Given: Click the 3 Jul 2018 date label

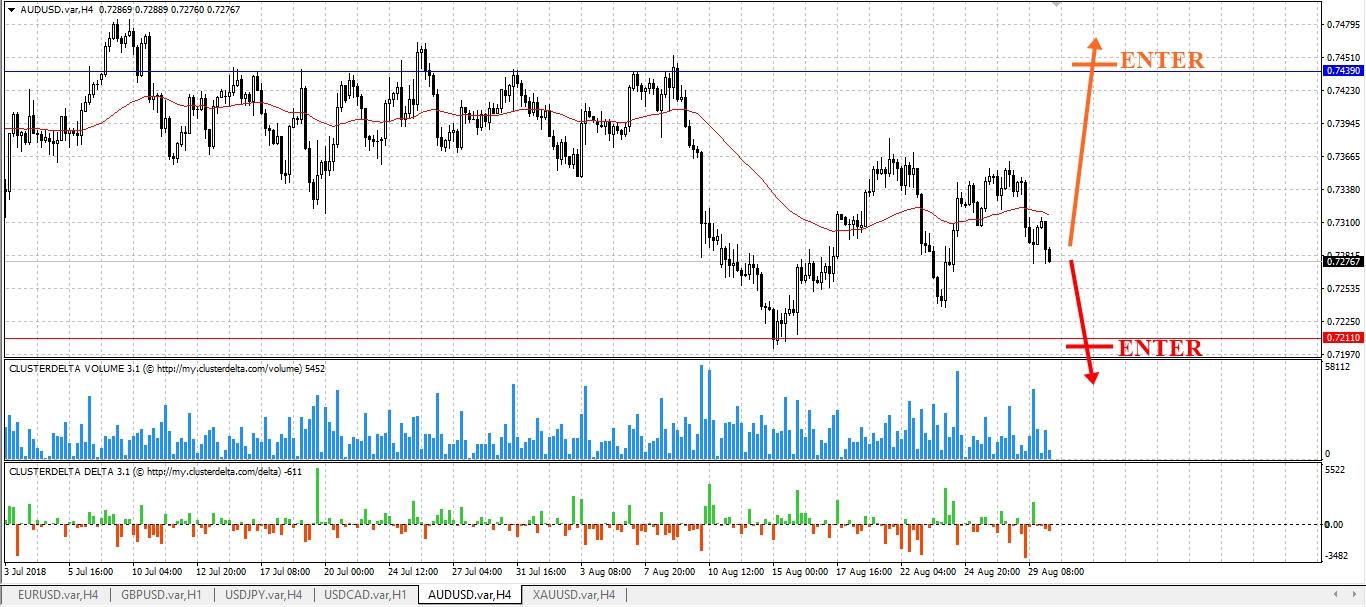Looking at the screenshot, I should click(26, 572).
